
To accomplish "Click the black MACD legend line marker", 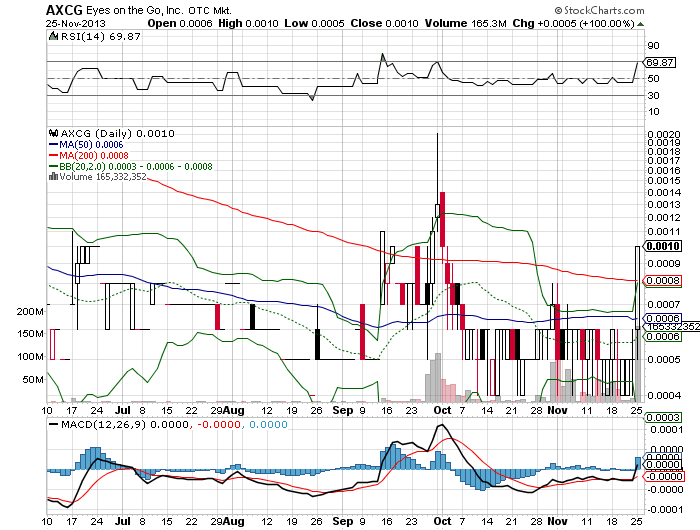I will [54, 424].
